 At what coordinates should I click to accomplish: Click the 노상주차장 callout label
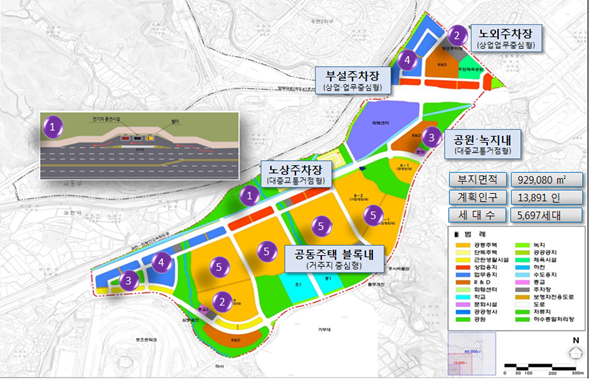pos(296,174)
